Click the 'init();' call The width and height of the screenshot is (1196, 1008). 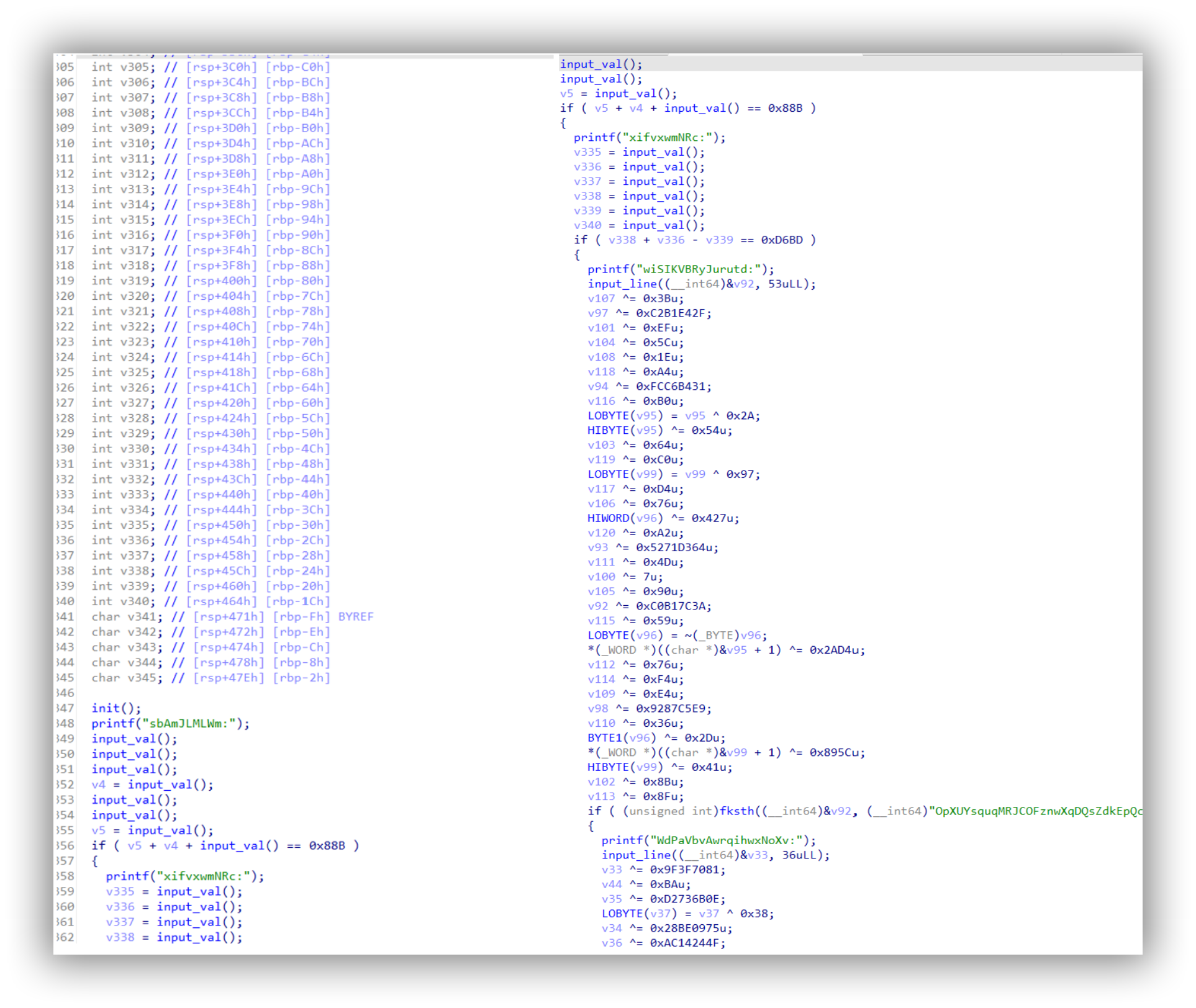(x=117, y=708)
